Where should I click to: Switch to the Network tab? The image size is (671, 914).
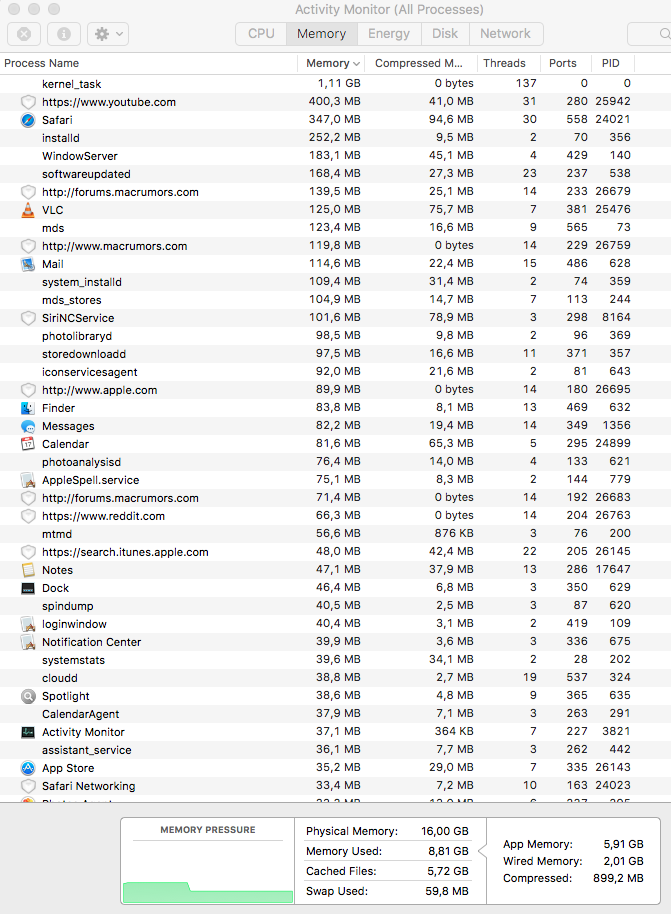pyautogui.click(x=505, y=34)
